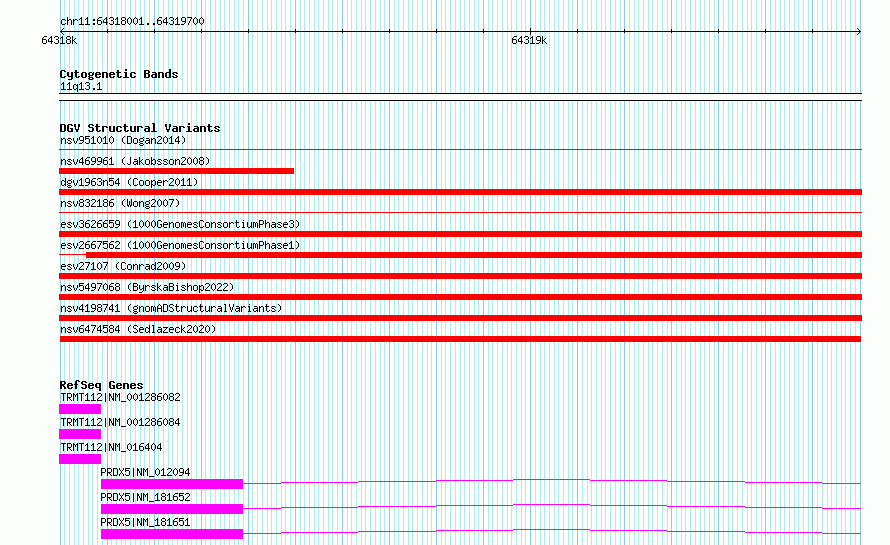Select nsv6474584 (Sedlazeck2020) label
Image resolution: width=890 pixels, height=545 pixels.
[x=138, y=329]
